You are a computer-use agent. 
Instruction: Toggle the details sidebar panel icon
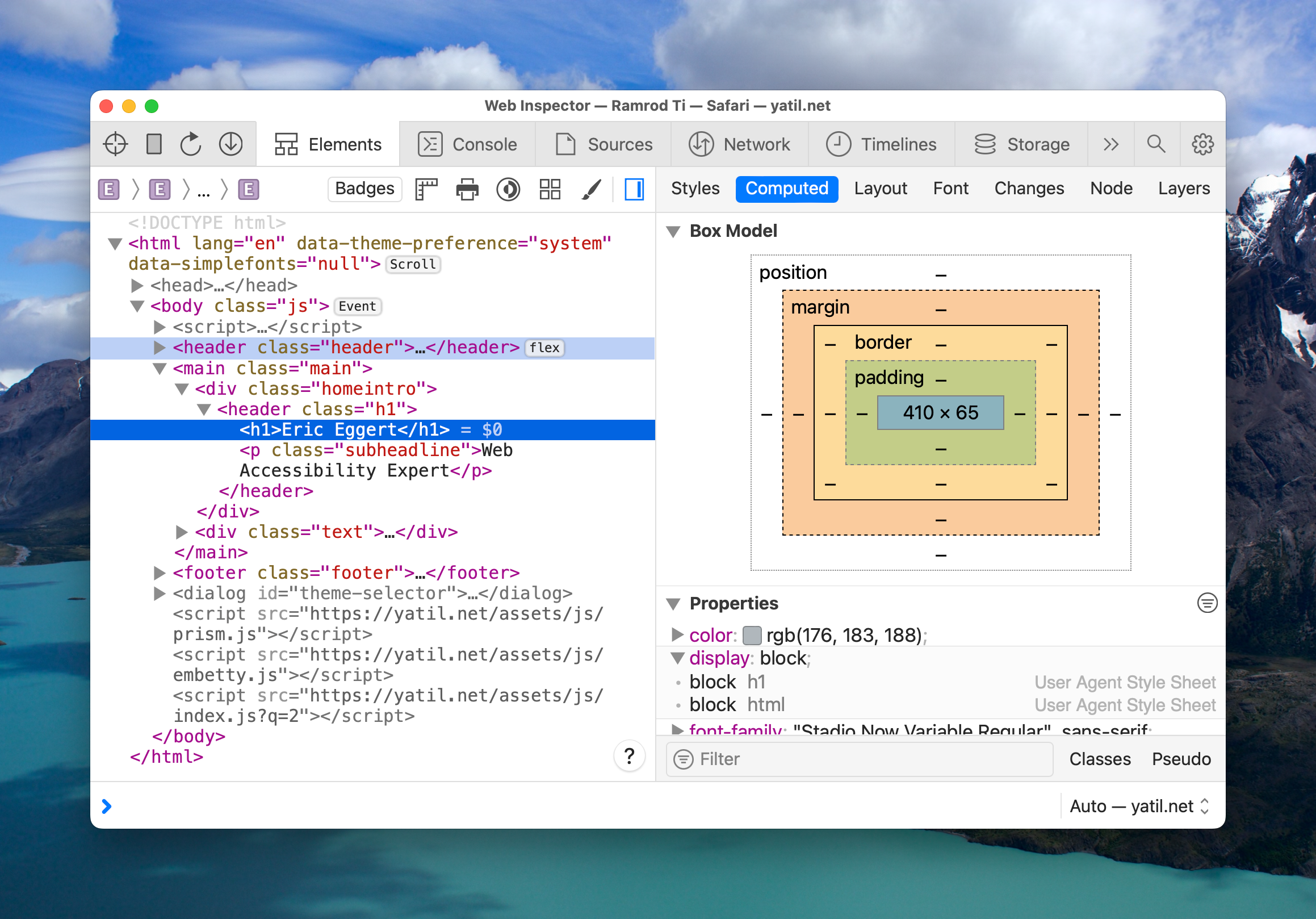point(633,189)
